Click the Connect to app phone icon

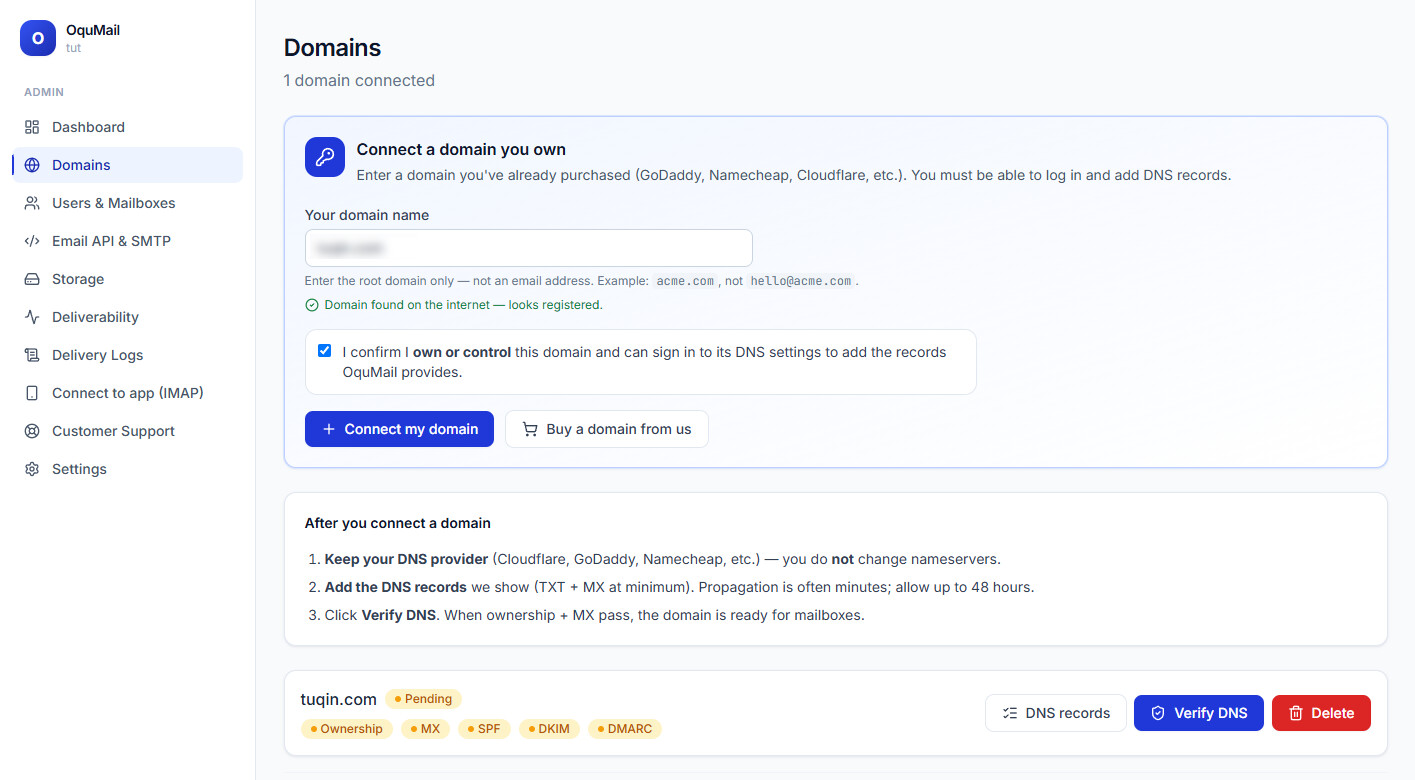point(32,393)
